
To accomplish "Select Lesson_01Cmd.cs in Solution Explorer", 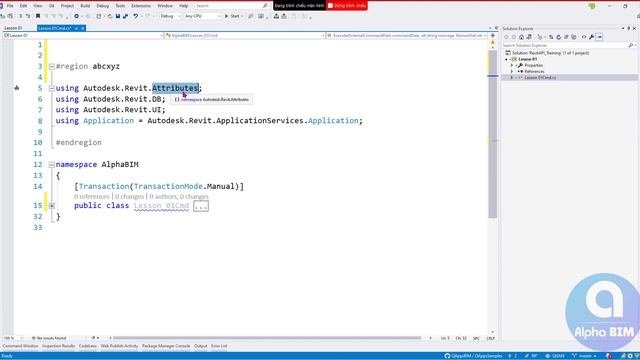I will (x=540, y=78).
